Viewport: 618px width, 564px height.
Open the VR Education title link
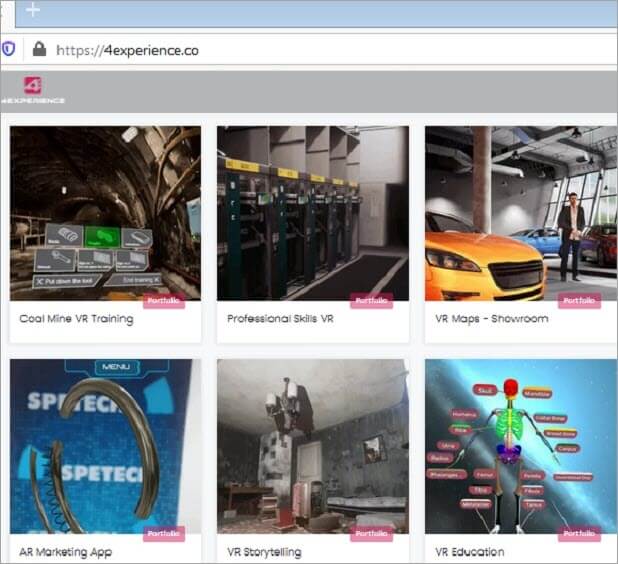pyautogui.click(x=470, y=552)
